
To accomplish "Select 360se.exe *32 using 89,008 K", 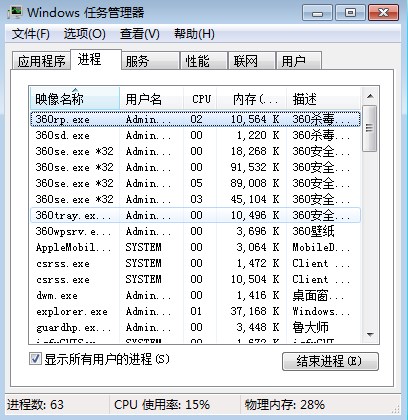I will pyautogui.click(x=195, y=183).
